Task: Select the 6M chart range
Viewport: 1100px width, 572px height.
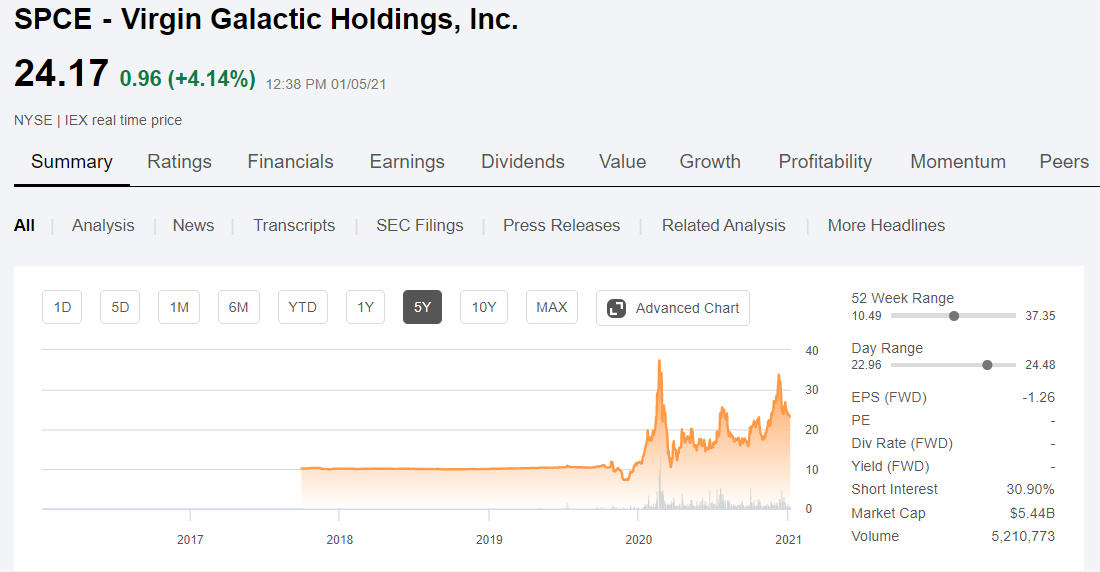Action: (239, 307)
